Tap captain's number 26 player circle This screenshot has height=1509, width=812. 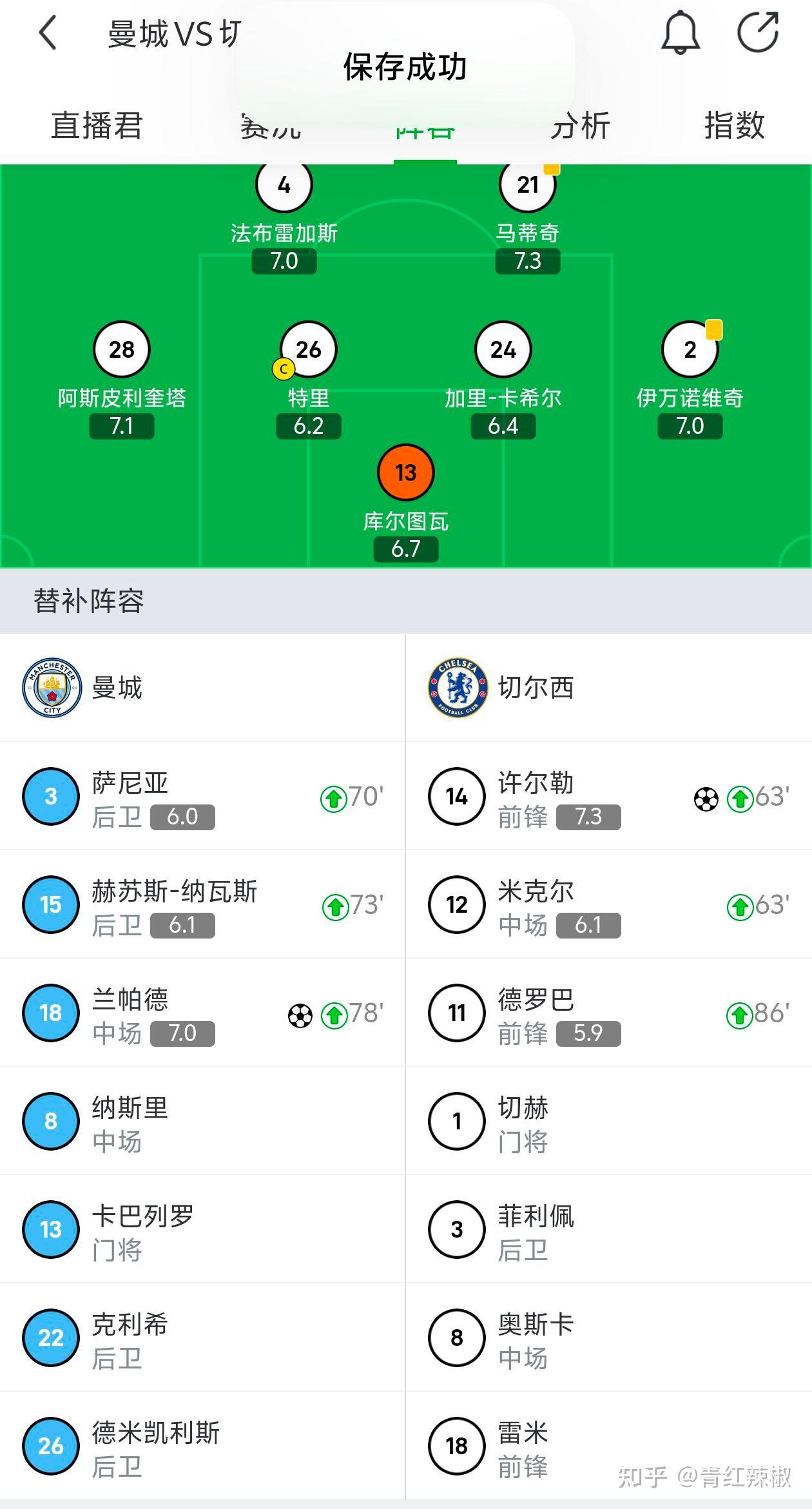pos(309,349)
